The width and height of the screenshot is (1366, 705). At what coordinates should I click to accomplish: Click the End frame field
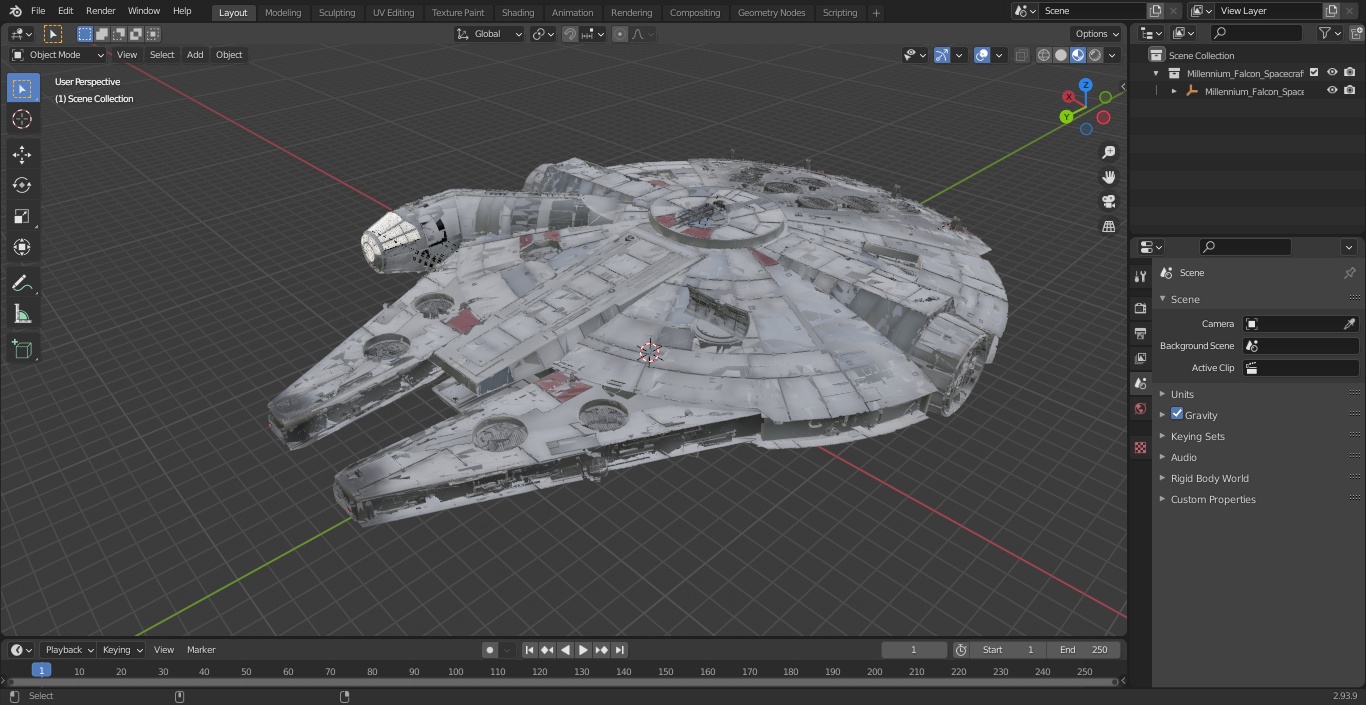pos(1083,650)
